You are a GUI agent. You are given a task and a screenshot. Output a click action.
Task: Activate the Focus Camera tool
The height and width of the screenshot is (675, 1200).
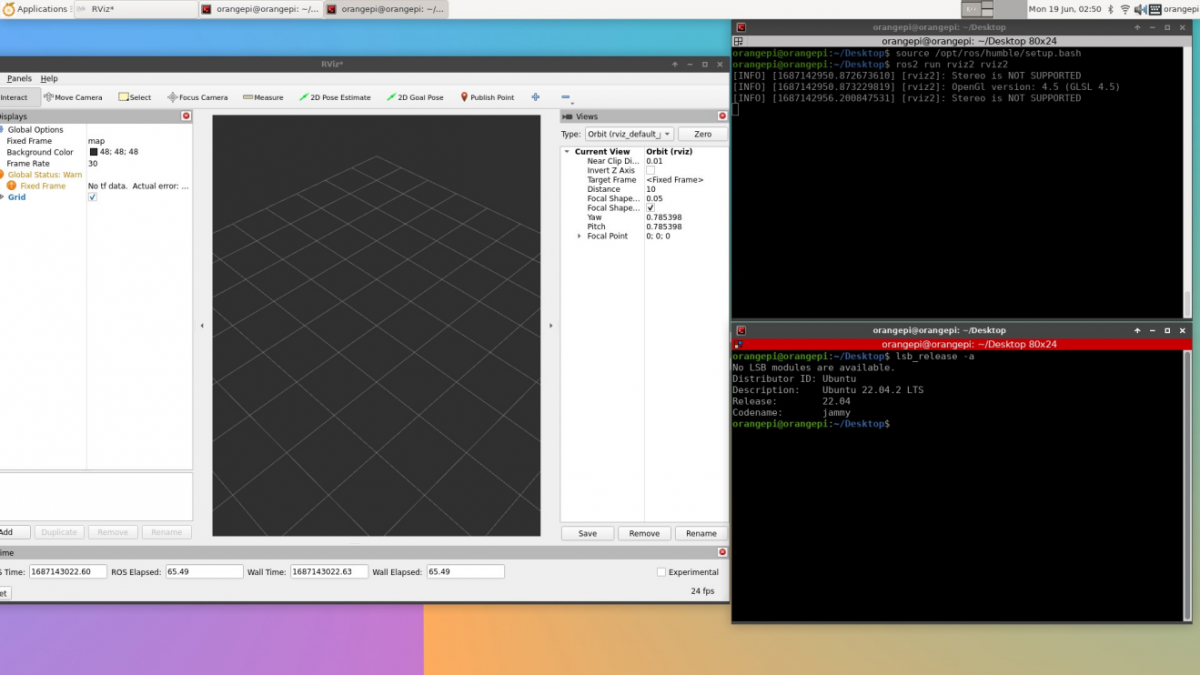(197, 97)
